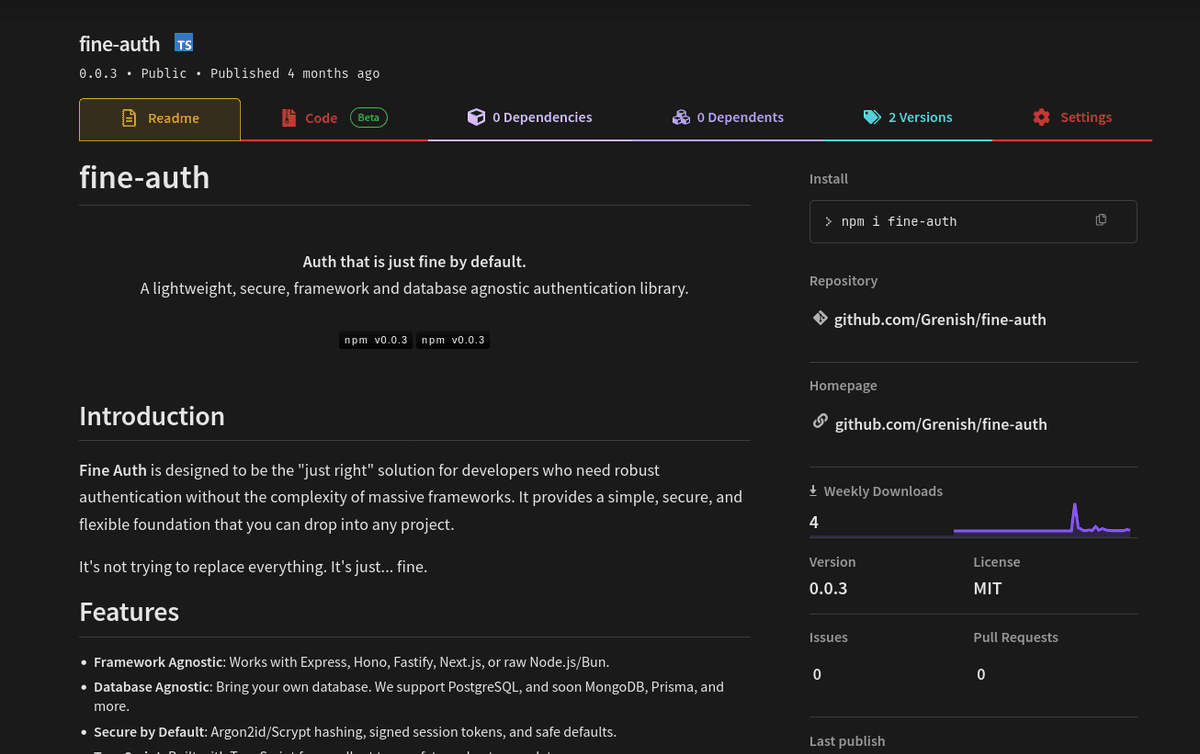Click the fine-auth package name at top
The width and height of the screenshot is (1200, 754).
click(120, 43)
